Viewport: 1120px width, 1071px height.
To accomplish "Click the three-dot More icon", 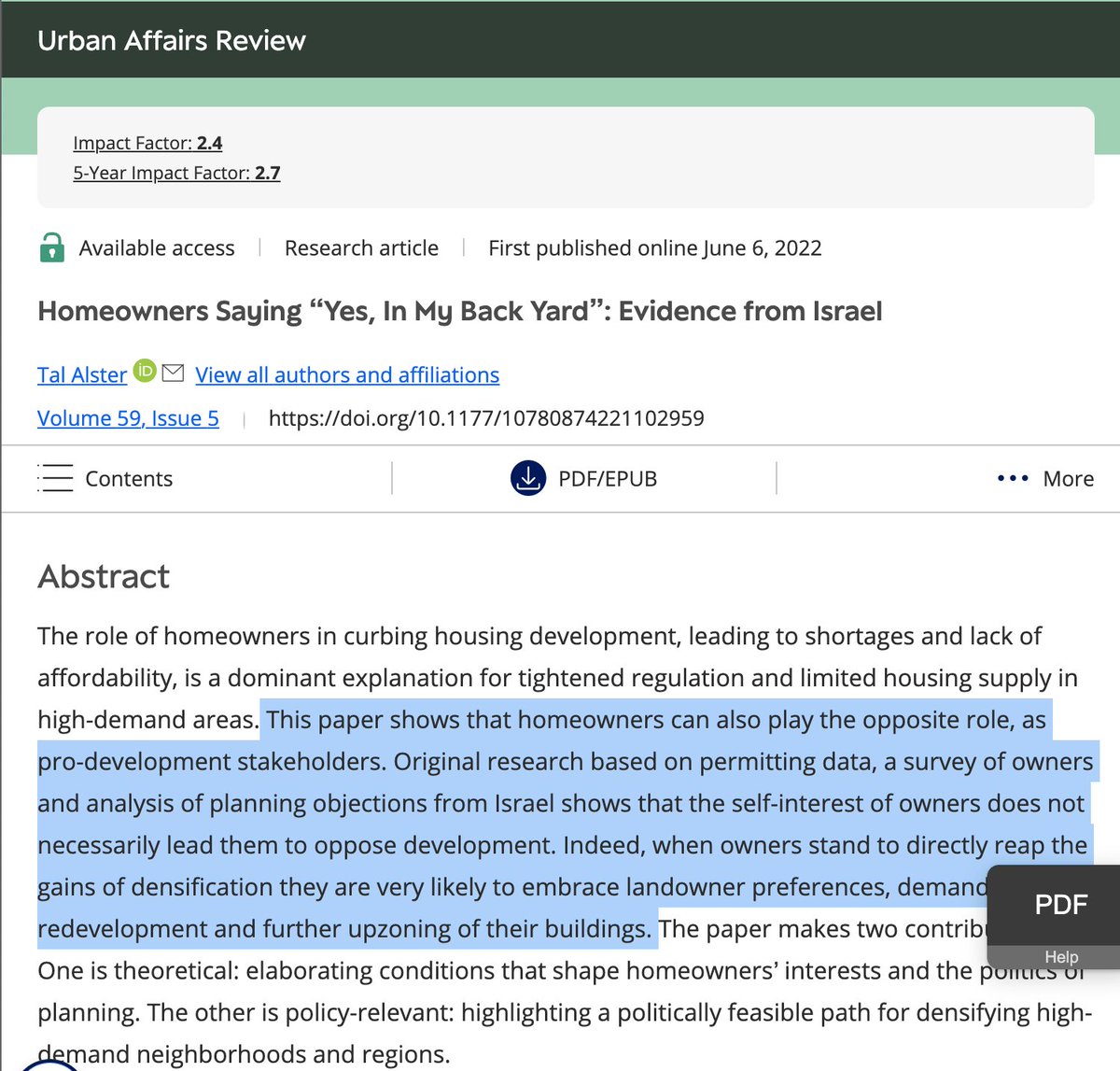I will click(x=1013, y=478).
